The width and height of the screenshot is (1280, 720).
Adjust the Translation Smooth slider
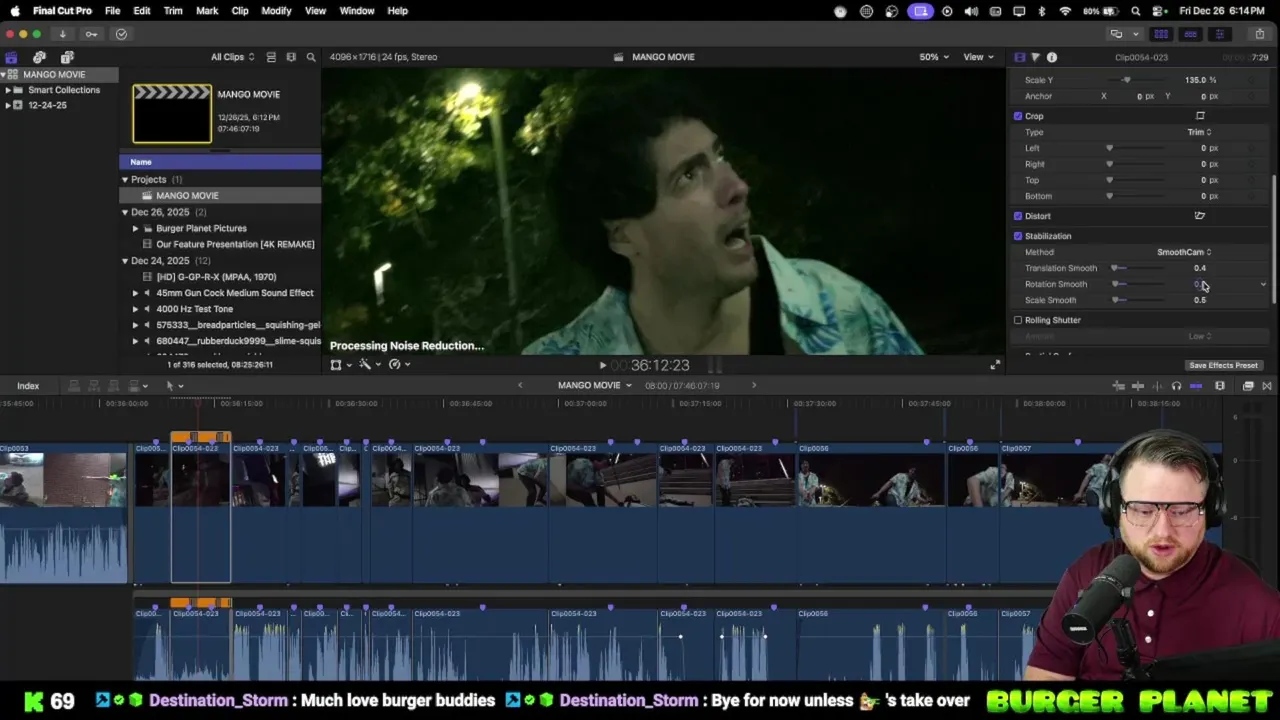pos(1138,268)
